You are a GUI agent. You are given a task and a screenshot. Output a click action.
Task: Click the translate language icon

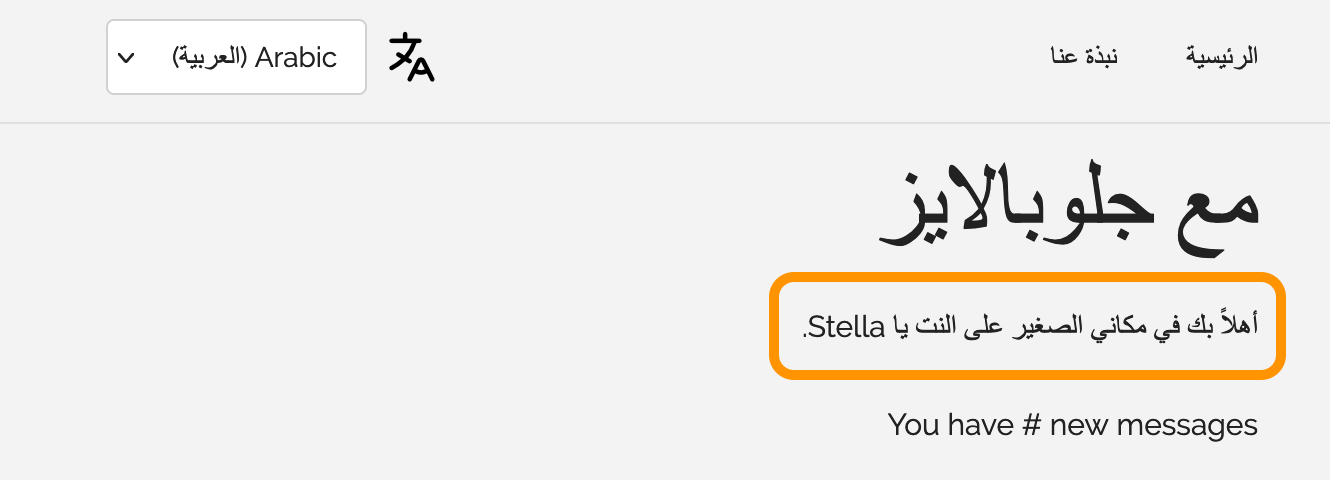click(411, 57)
